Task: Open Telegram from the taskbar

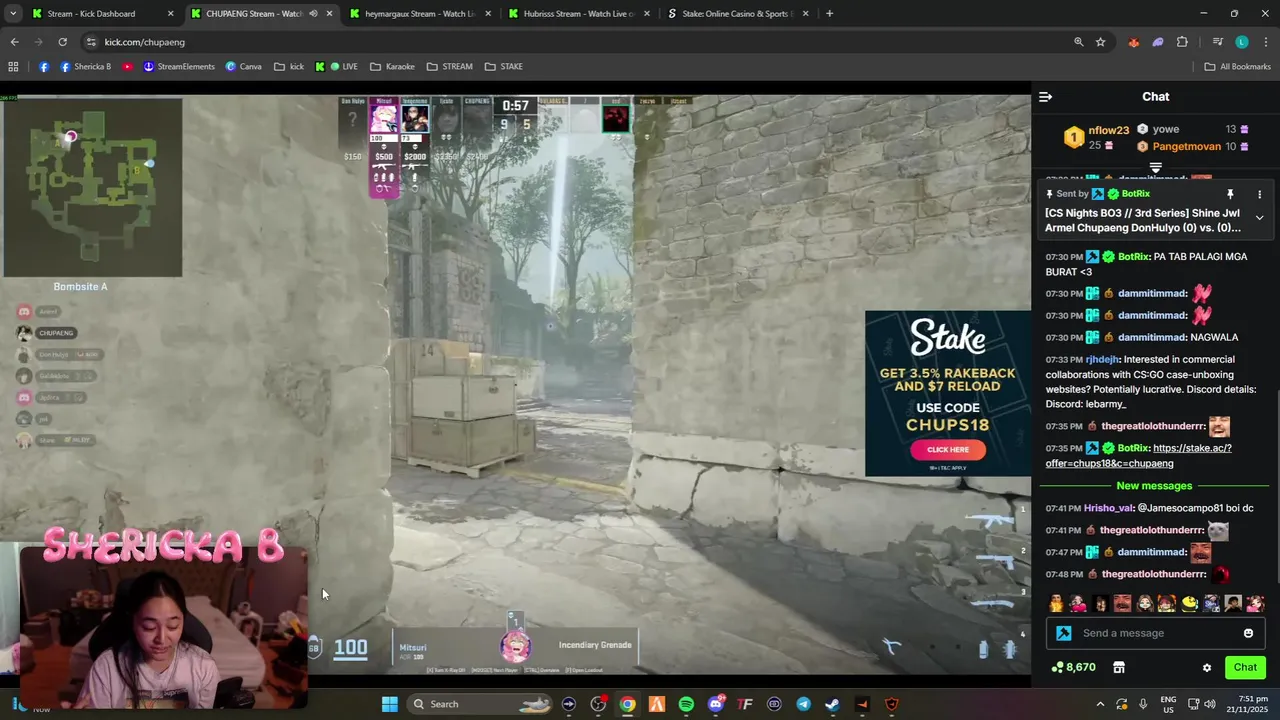Action: click(803, 704)
